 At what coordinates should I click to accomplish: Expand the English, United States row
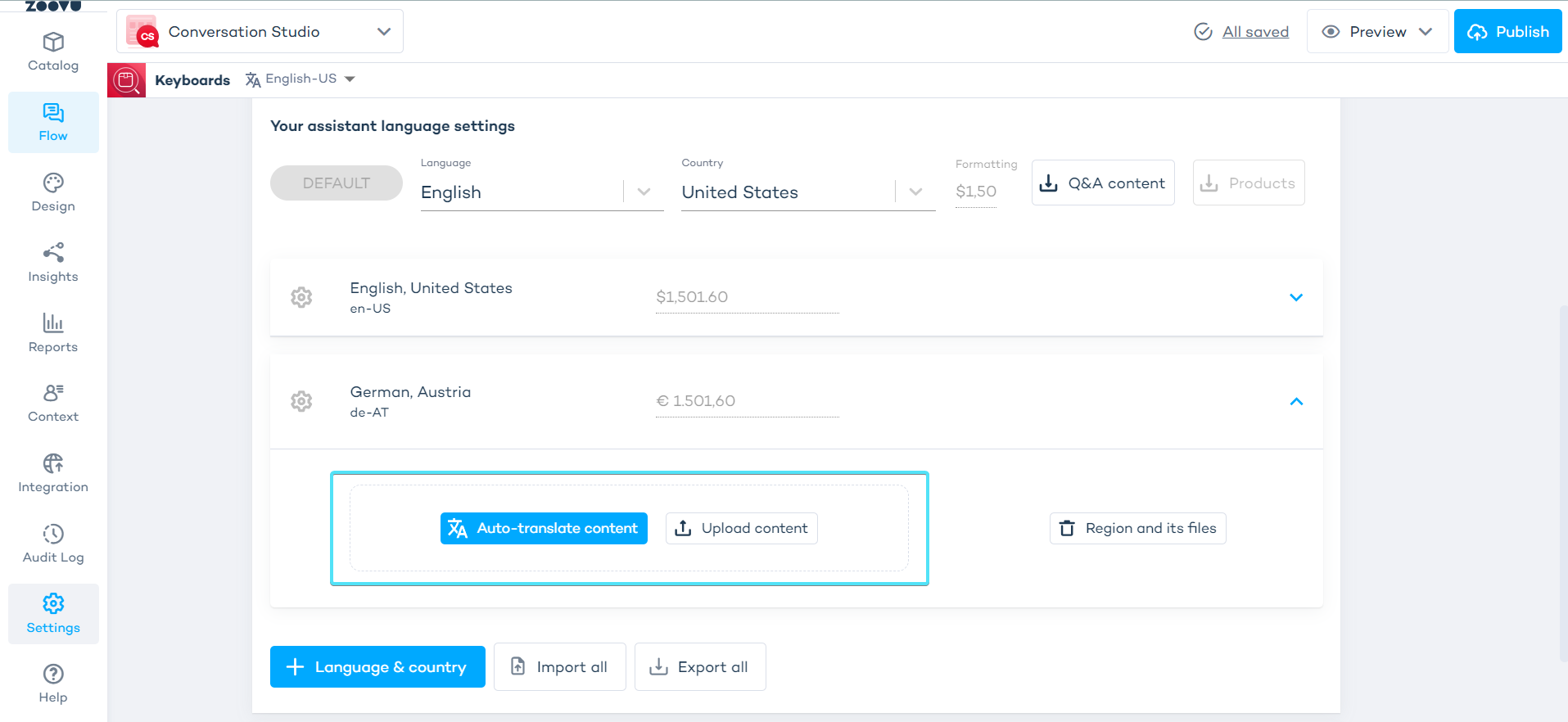pos(1295,297)
